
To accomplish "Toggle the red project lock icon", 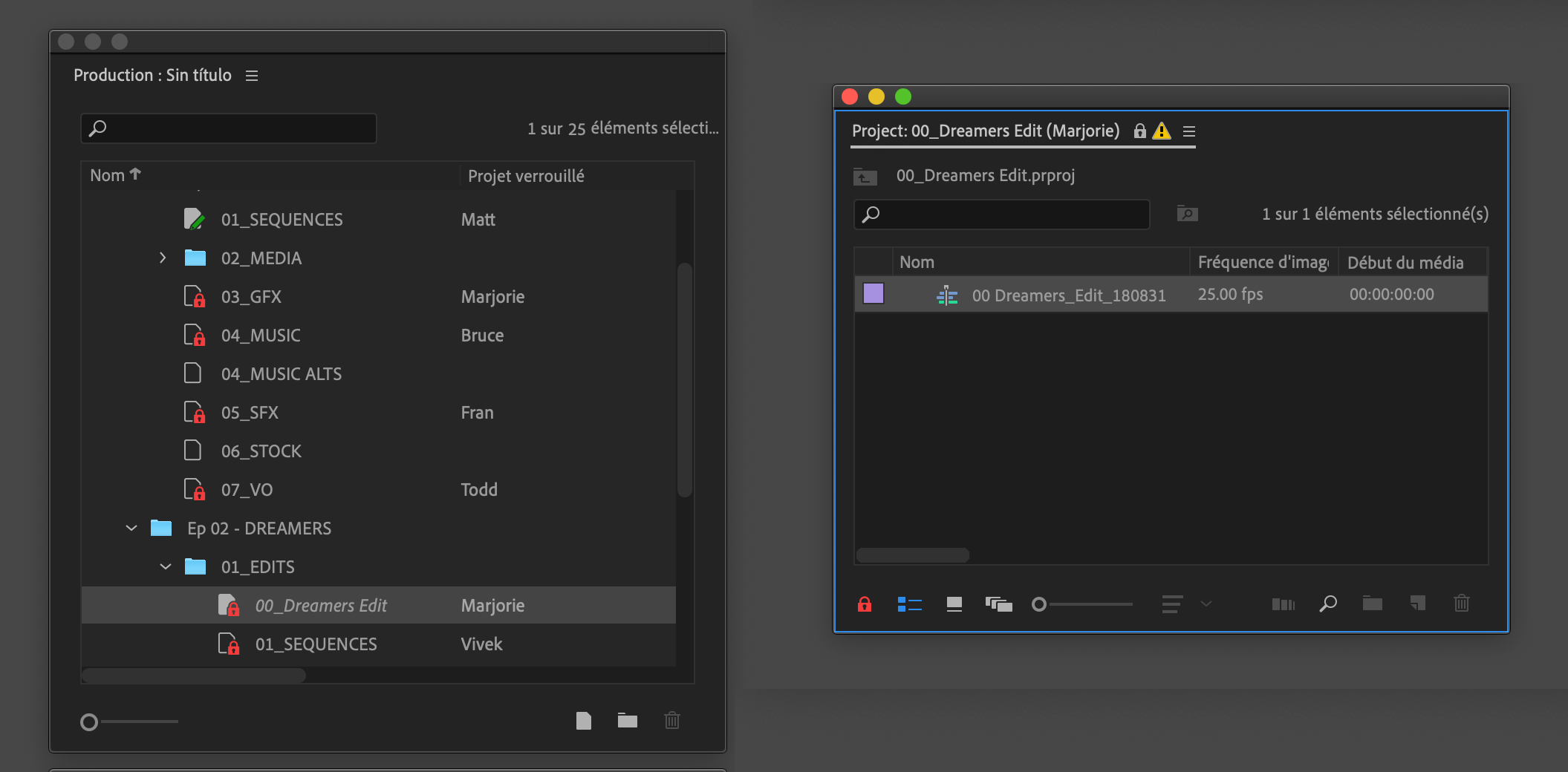I will pyautogui.click(x=865, y=603).
